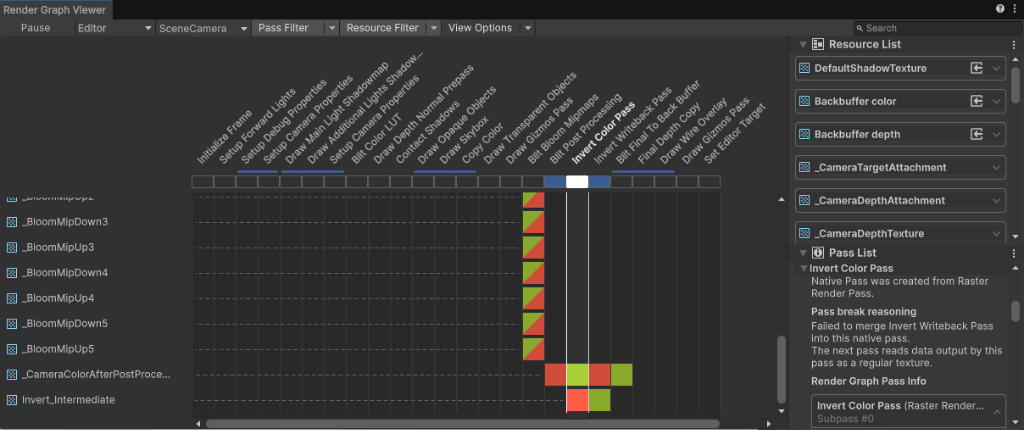Open the SceneCamera selection dropdown
Screen dimensions: 1024x430
202,28
